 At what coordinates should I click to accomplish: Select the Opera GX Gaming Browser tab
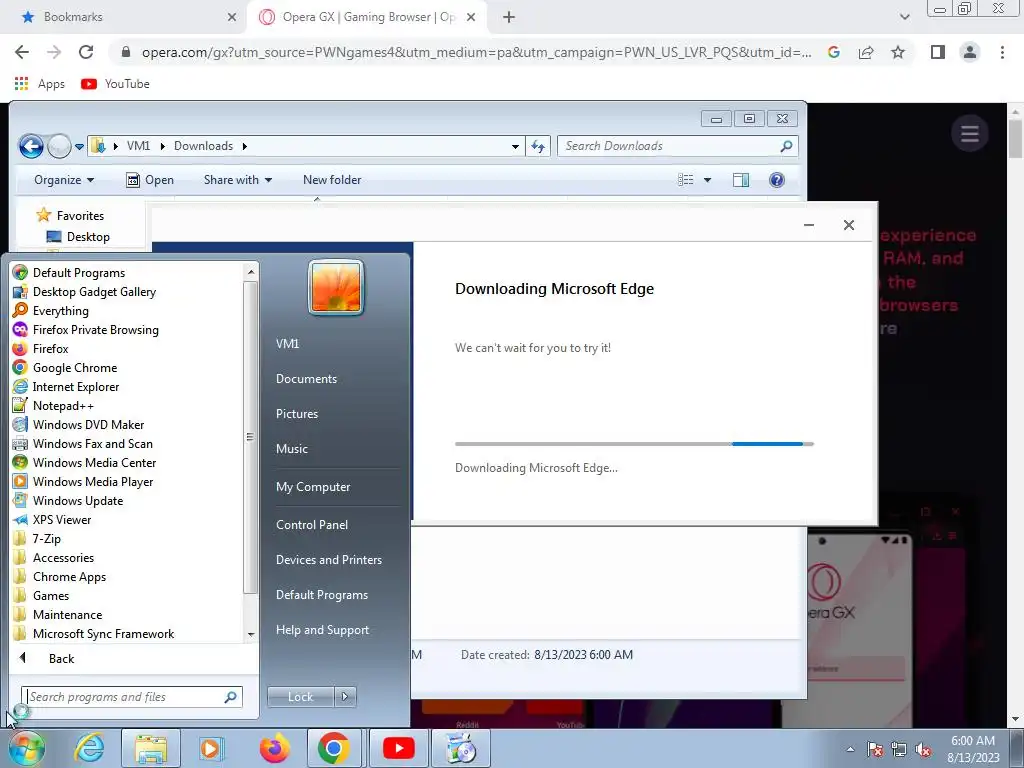(369, 17)
